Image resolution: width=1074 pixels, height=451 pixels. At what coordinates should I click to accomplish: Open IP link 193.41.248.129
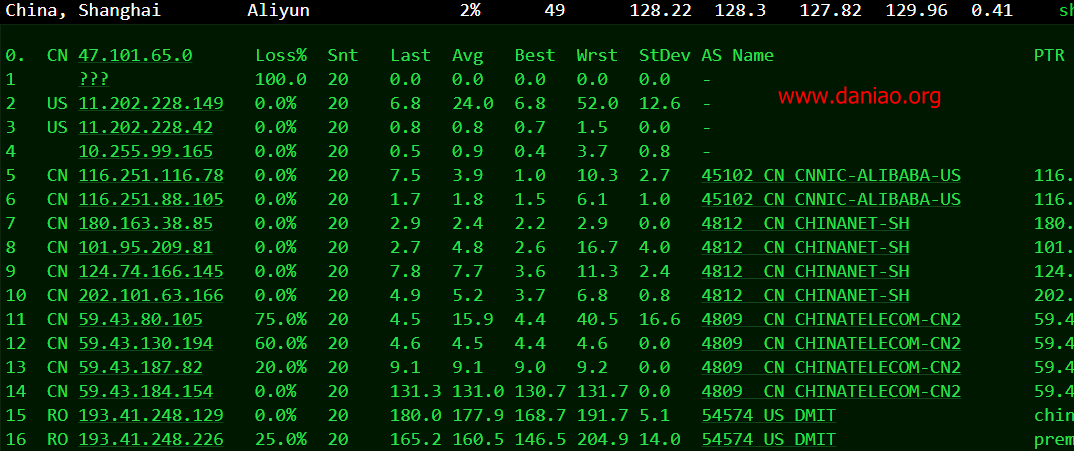click(x=151, y=415)
